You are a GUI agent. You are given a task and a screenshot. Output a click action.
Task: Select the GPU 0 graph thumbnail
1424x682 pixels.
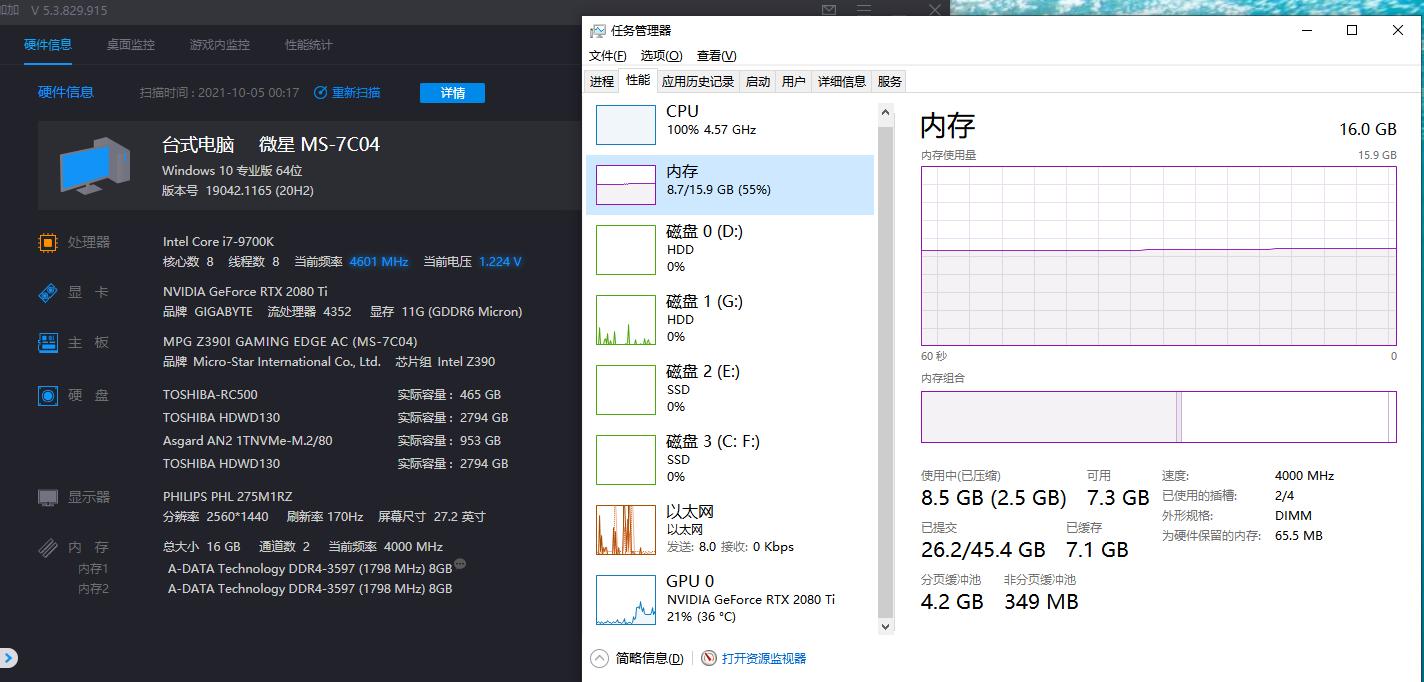pyautogui.click(x=625, y=600)
